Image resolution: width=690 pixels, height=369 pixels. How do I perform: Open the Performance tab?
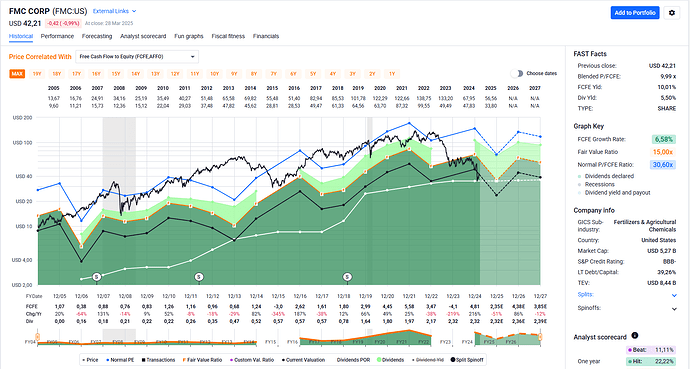click(x=57, y=36)
